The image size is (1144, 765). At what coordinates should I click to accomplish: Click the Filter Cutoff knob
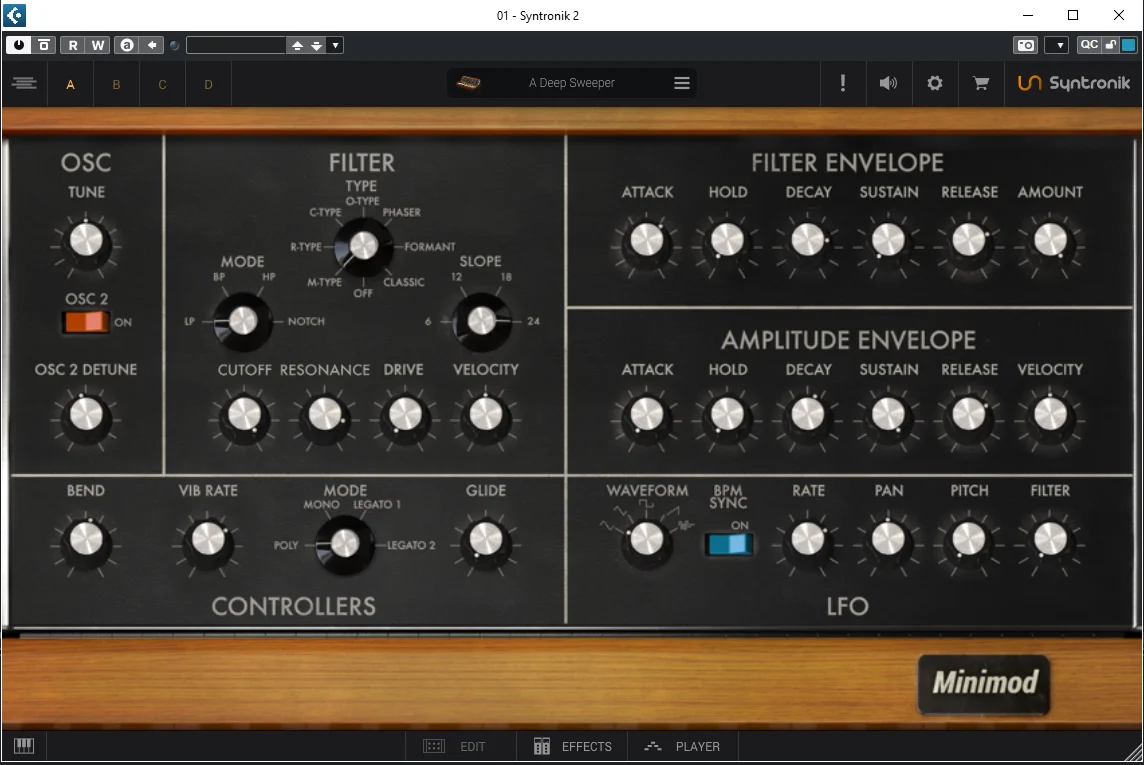pos(244,416)
